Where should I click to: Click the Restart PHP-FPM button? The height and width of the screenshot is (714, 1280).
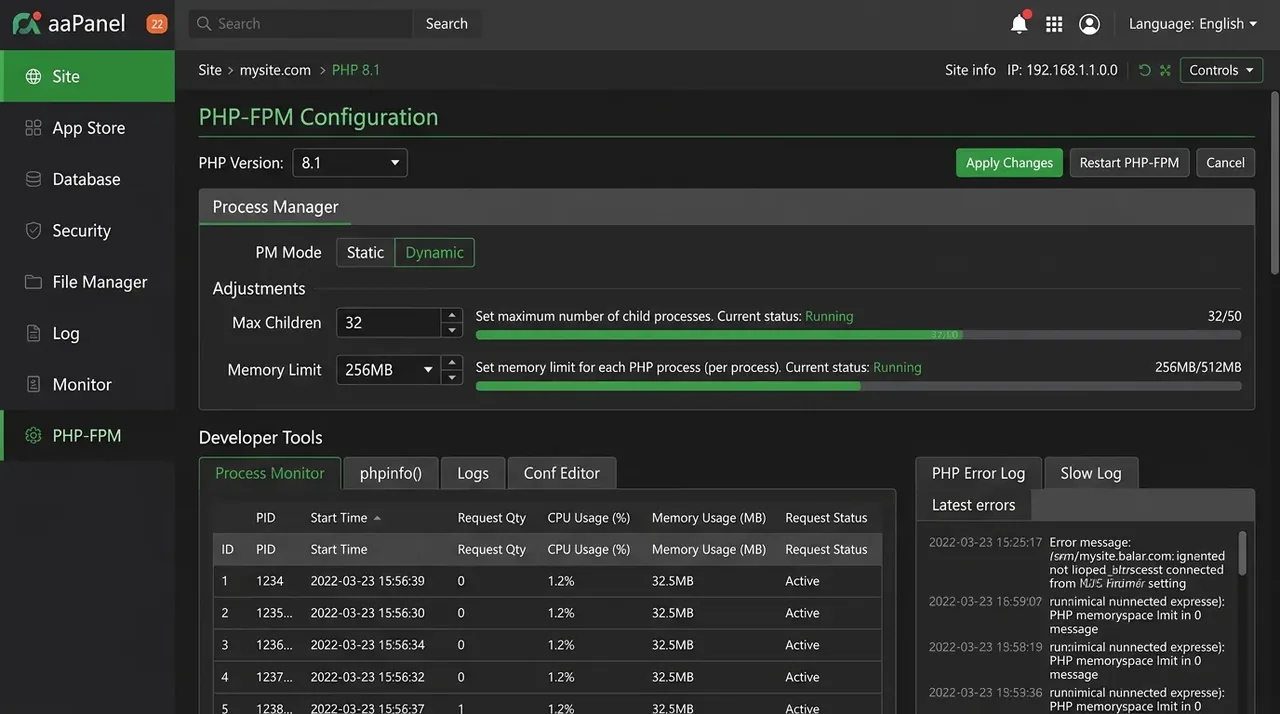click(1129, 163)
